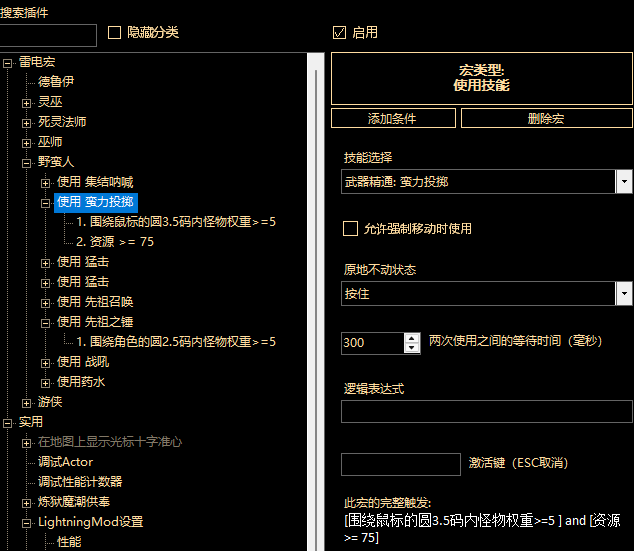Click the 添加条件 button
634x551 pixels.
pyautogui.click(x=393, y=118)
